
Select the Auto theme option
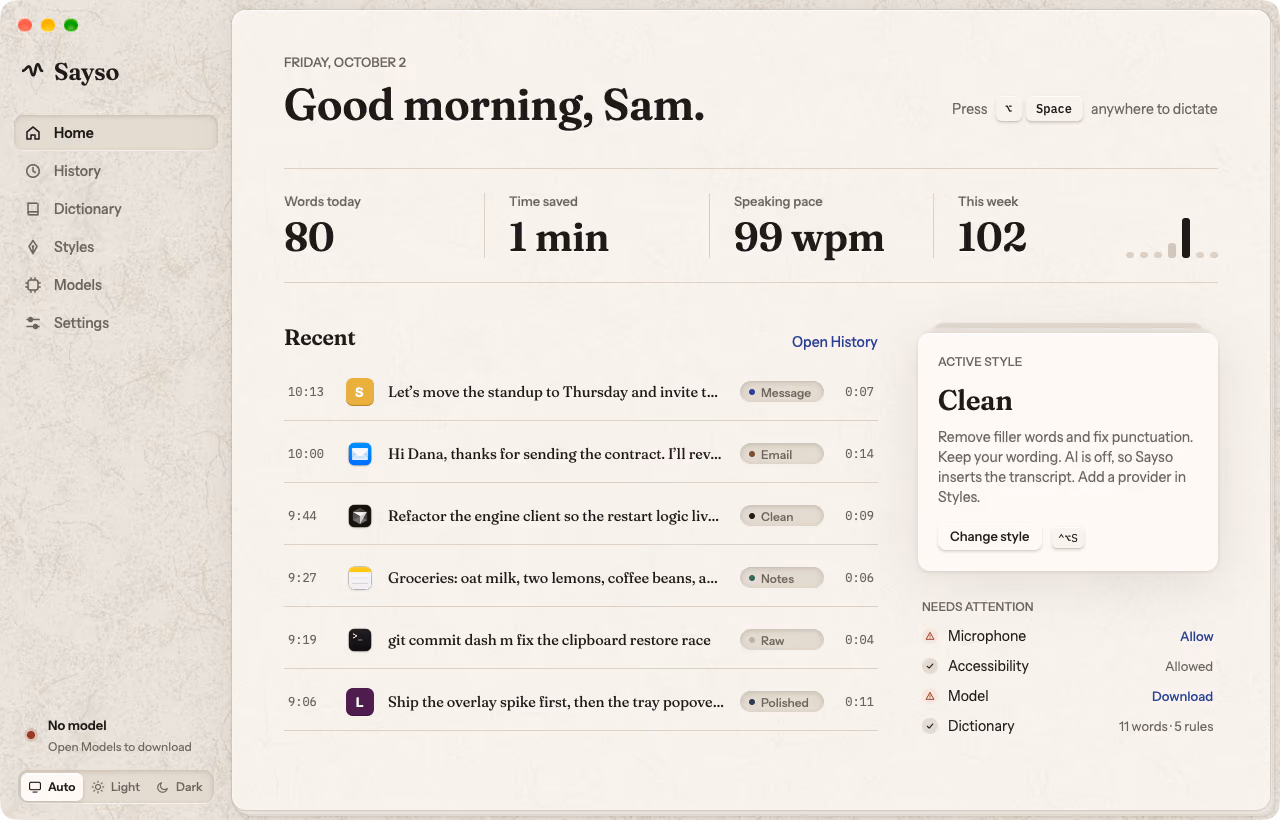[x=52, y=787]
